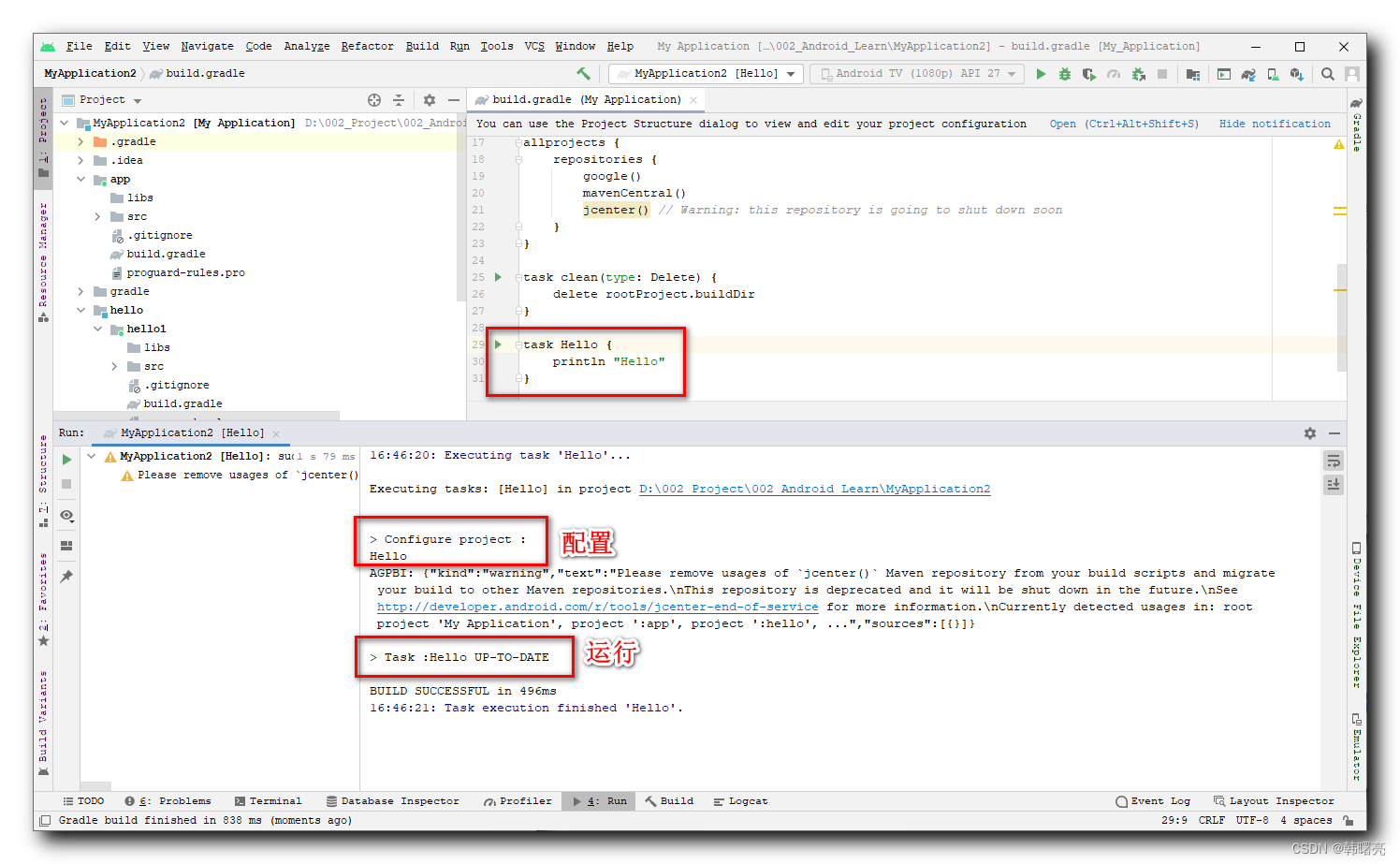Open the VCS menu
The height and width of the screenshot is (864, 1400).
[534, 46]
